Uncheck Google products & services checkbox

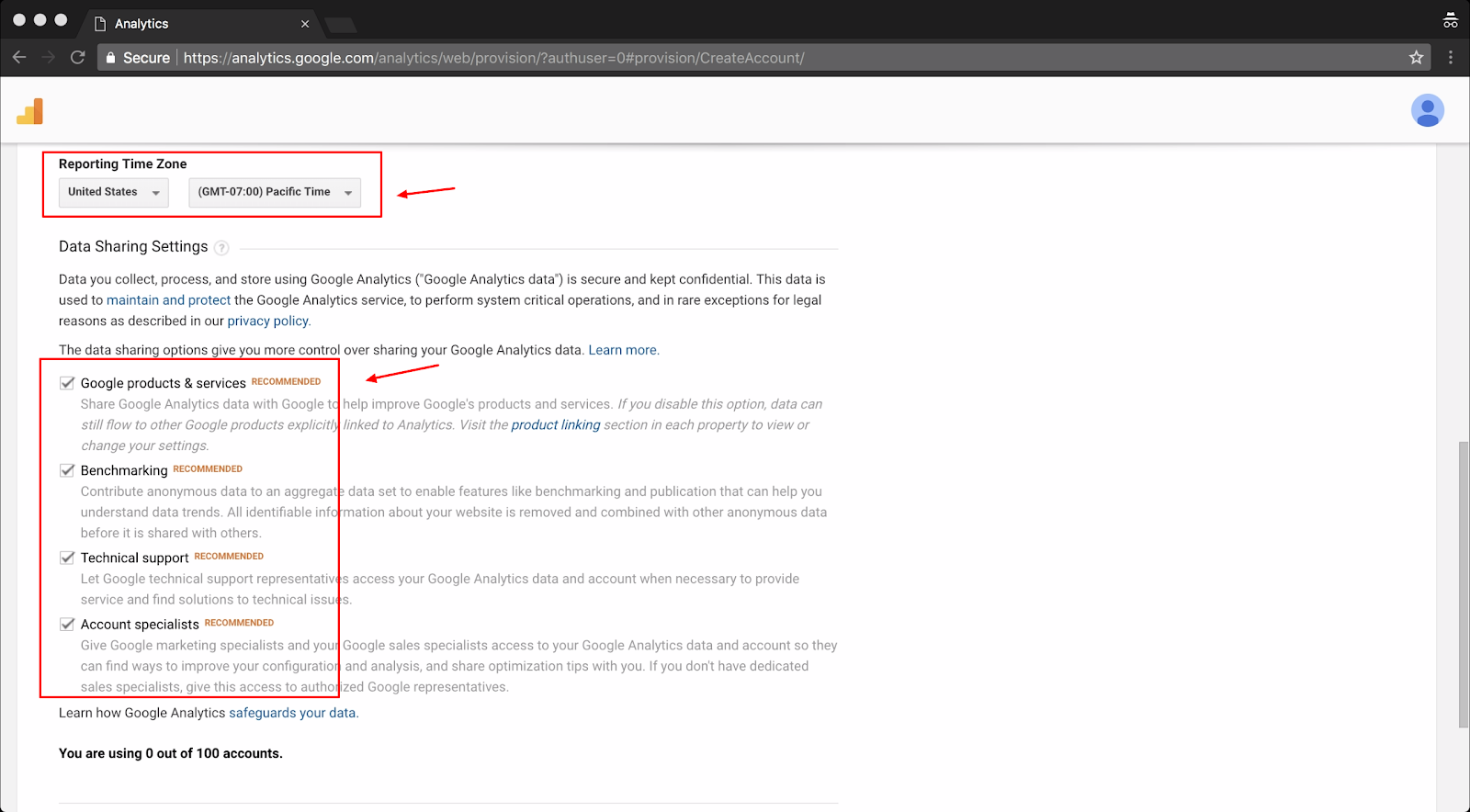pos(67,383)
